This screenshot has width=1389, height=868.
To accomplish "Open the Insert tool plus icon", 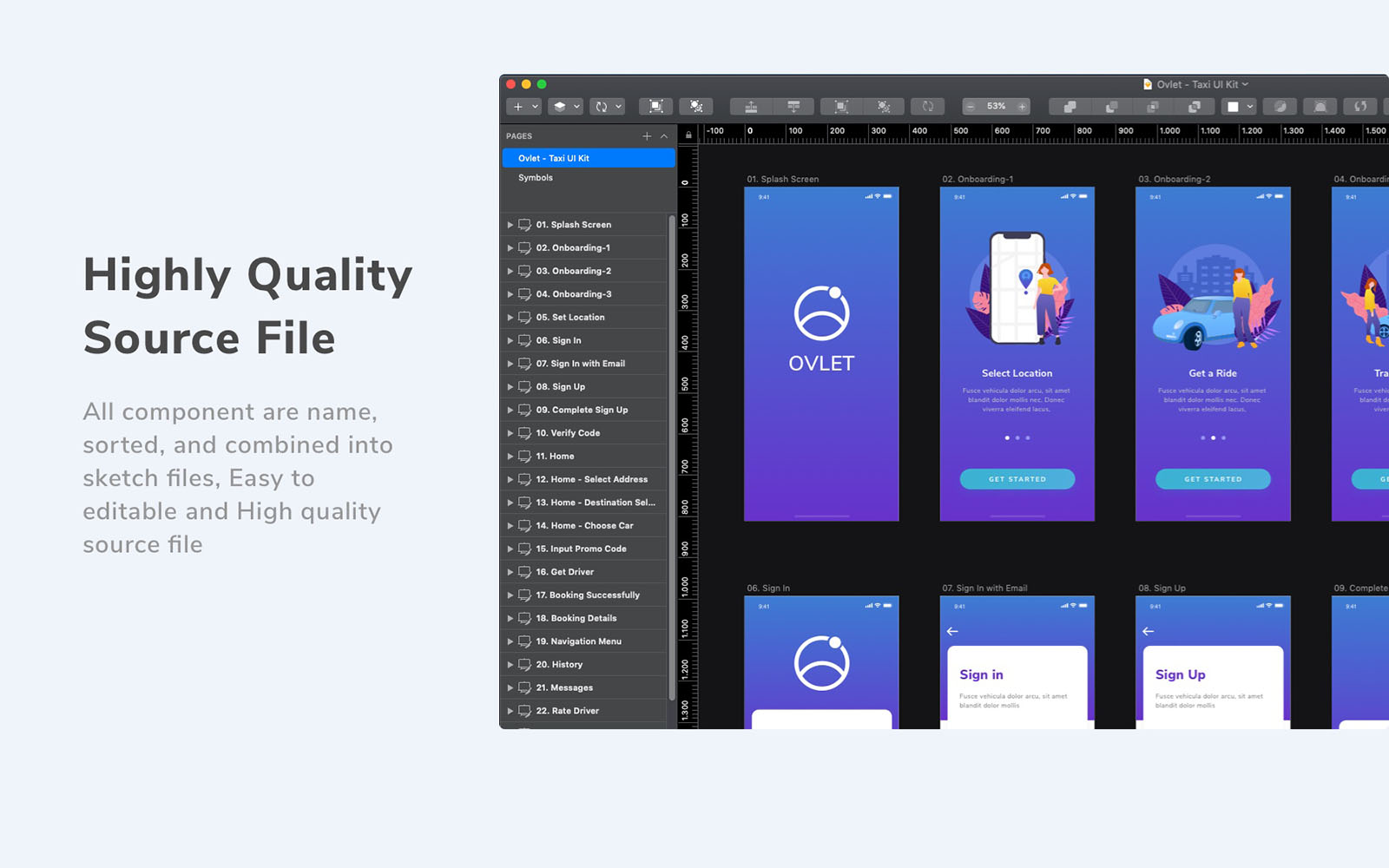I will click(517, 106).
